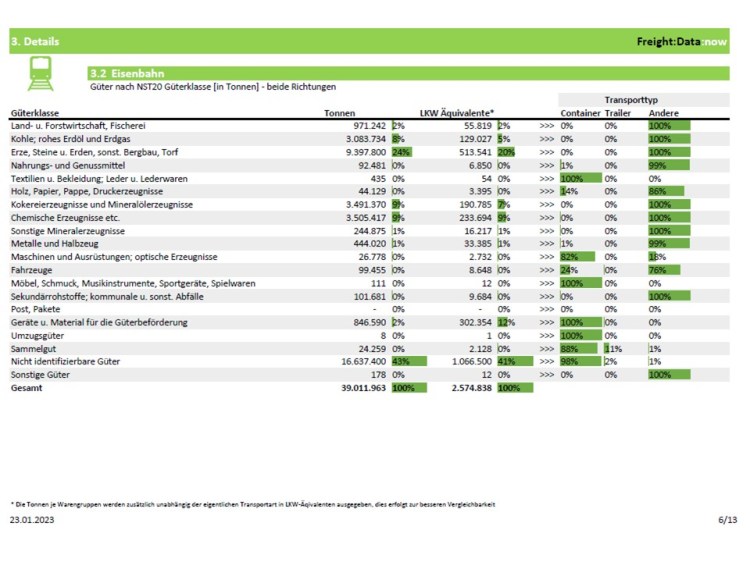Click the Container column header
The image size is (750, 562).
[580, 113]
